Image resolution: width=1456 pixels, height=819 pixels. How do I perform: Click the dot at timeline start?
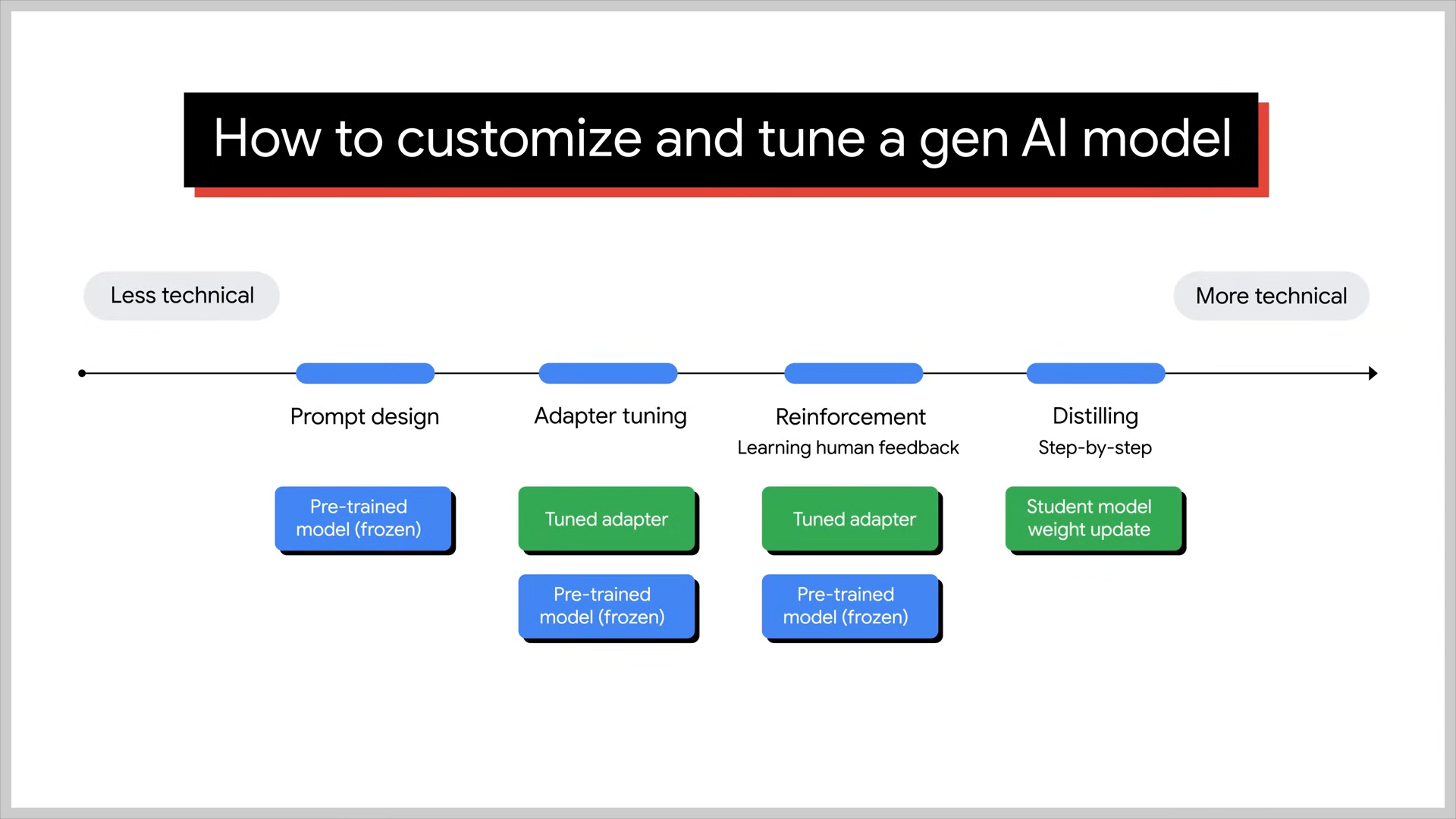pyautogui.click(x=82, y=373)
